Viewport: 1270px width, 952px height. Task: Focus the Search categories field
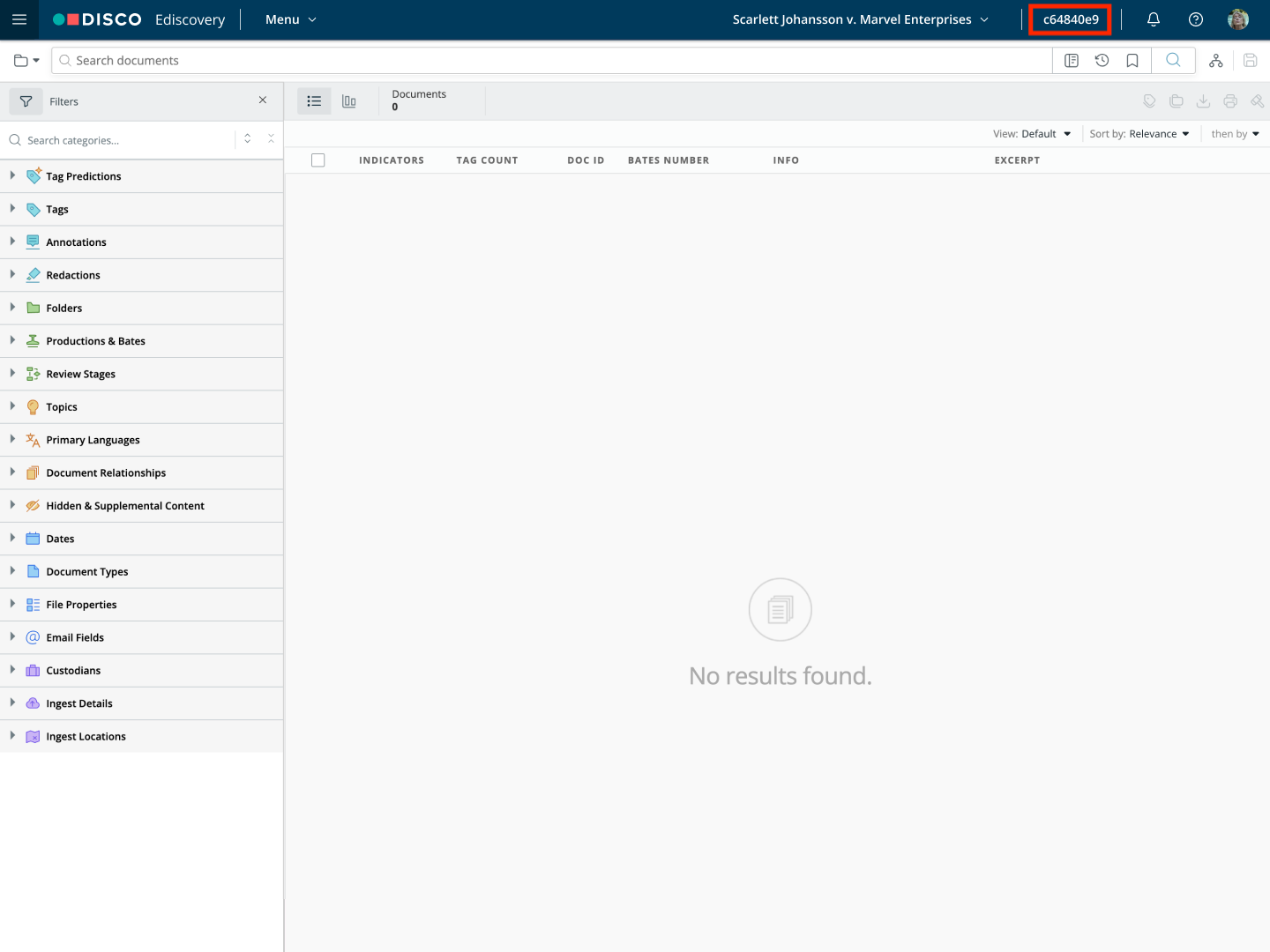(x=121, y=140)
